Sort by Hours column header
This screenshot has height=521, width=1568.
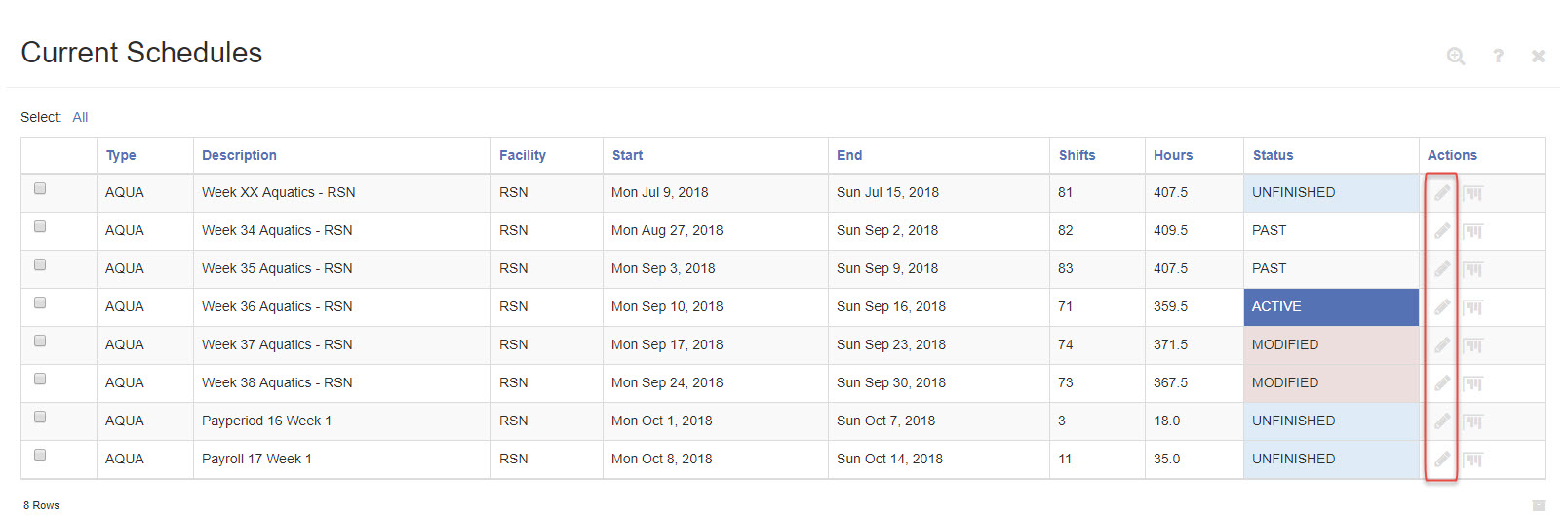tap(1173, 155)
